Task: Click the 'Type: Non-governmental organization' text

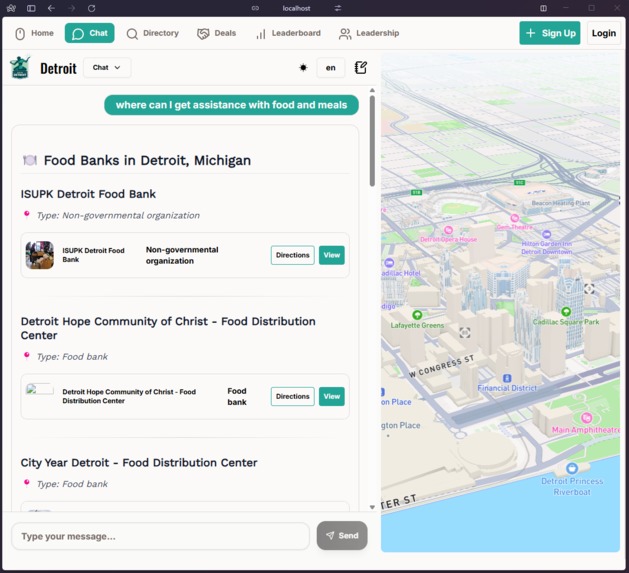Action: click(x=118, y=215)
